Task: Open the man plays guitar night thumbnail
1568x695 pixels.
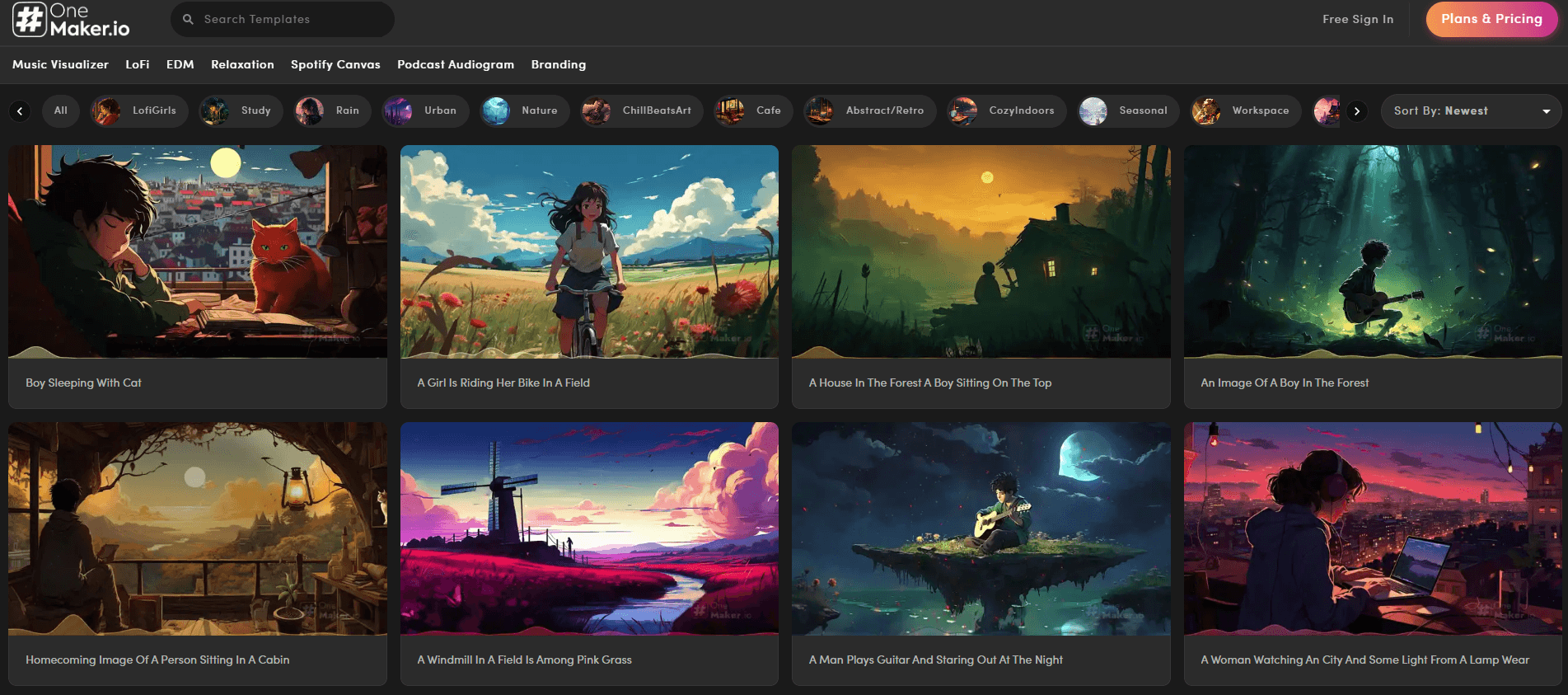Action: [x=981, y=528]
